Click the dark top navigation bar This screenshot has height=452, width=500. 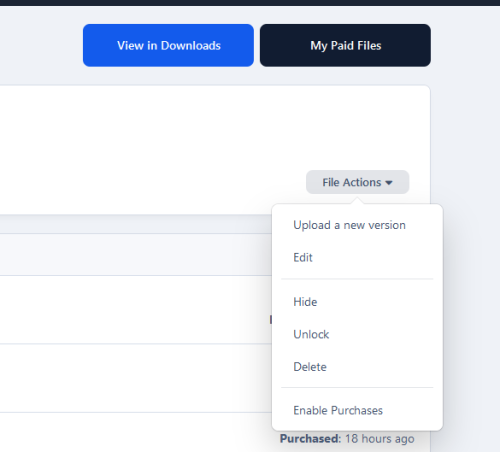(x=250, y=3)
